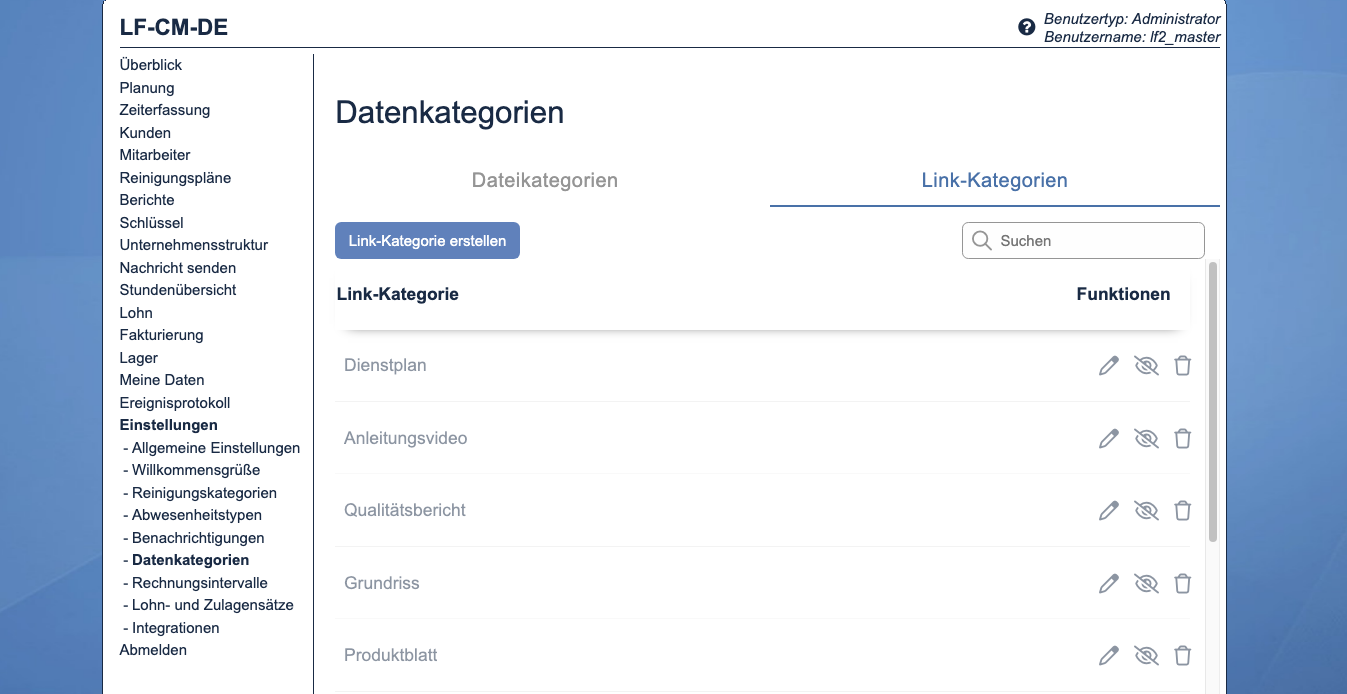Navigate to Kunden
Image resolution: width=1347 pixels, height=694 pixels.
pos(145,133)
